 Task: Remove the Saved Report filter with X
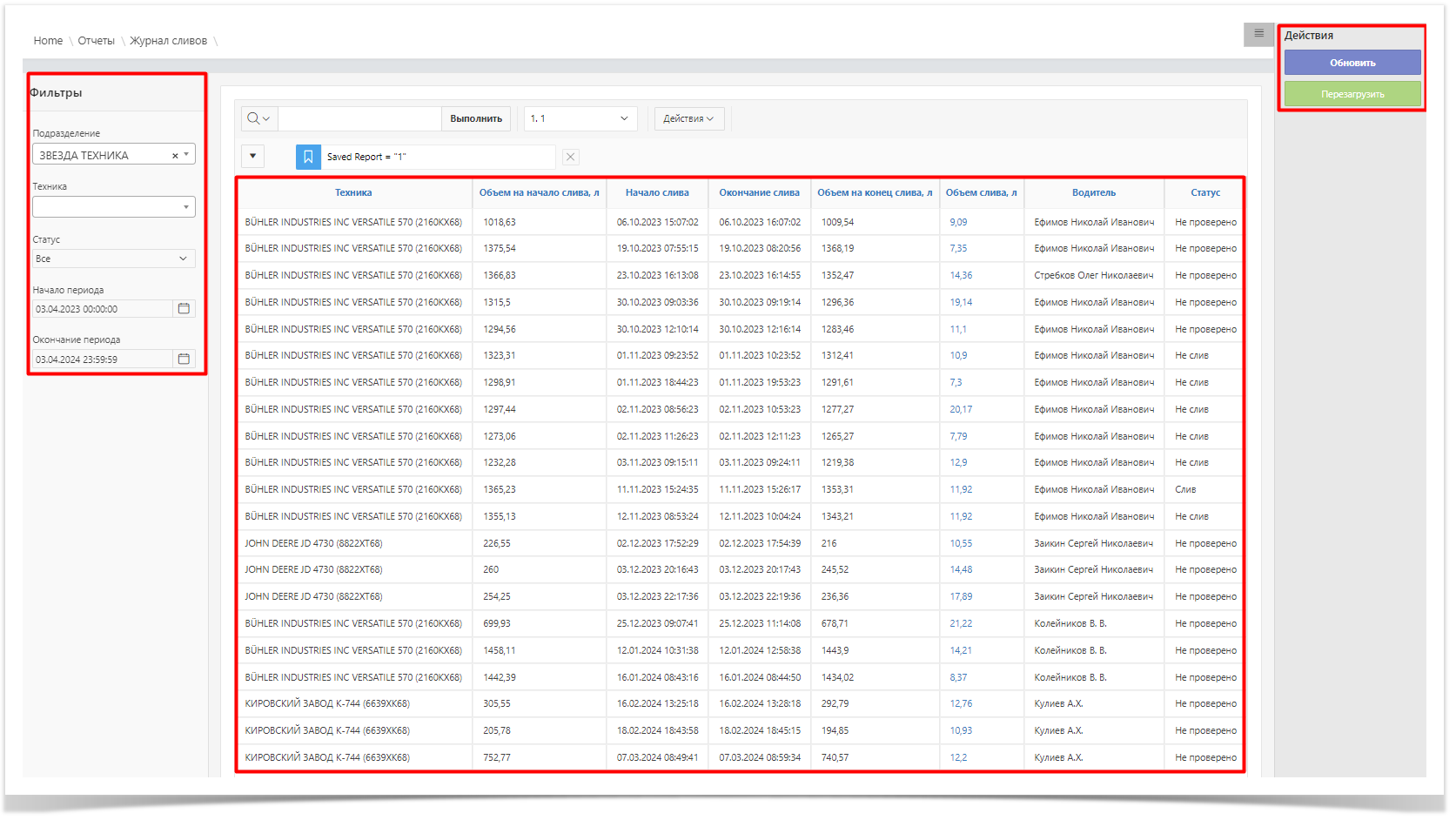571,157
